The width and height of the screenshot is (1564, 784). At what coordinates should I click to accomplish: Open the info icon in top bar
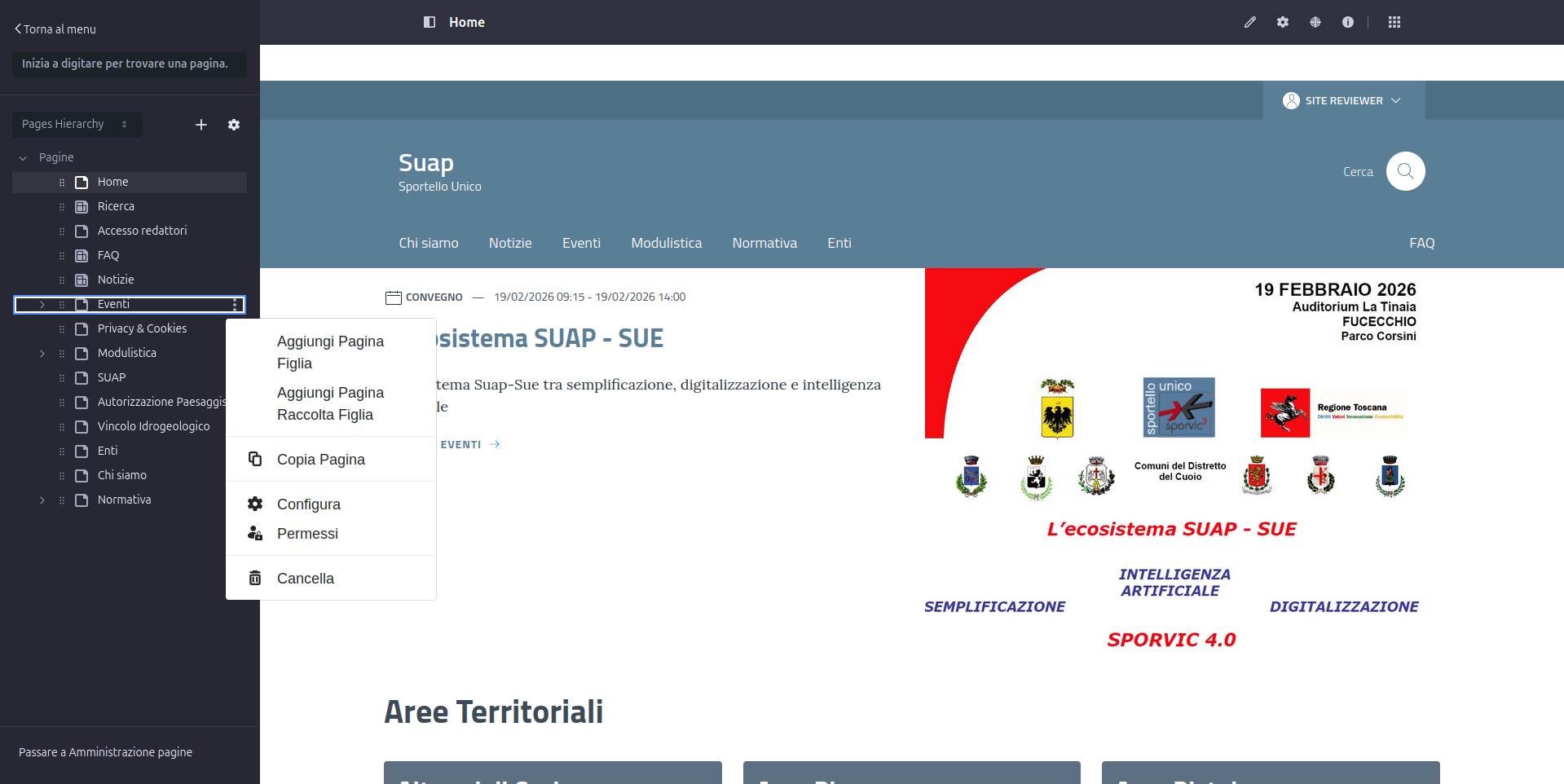1348,22
